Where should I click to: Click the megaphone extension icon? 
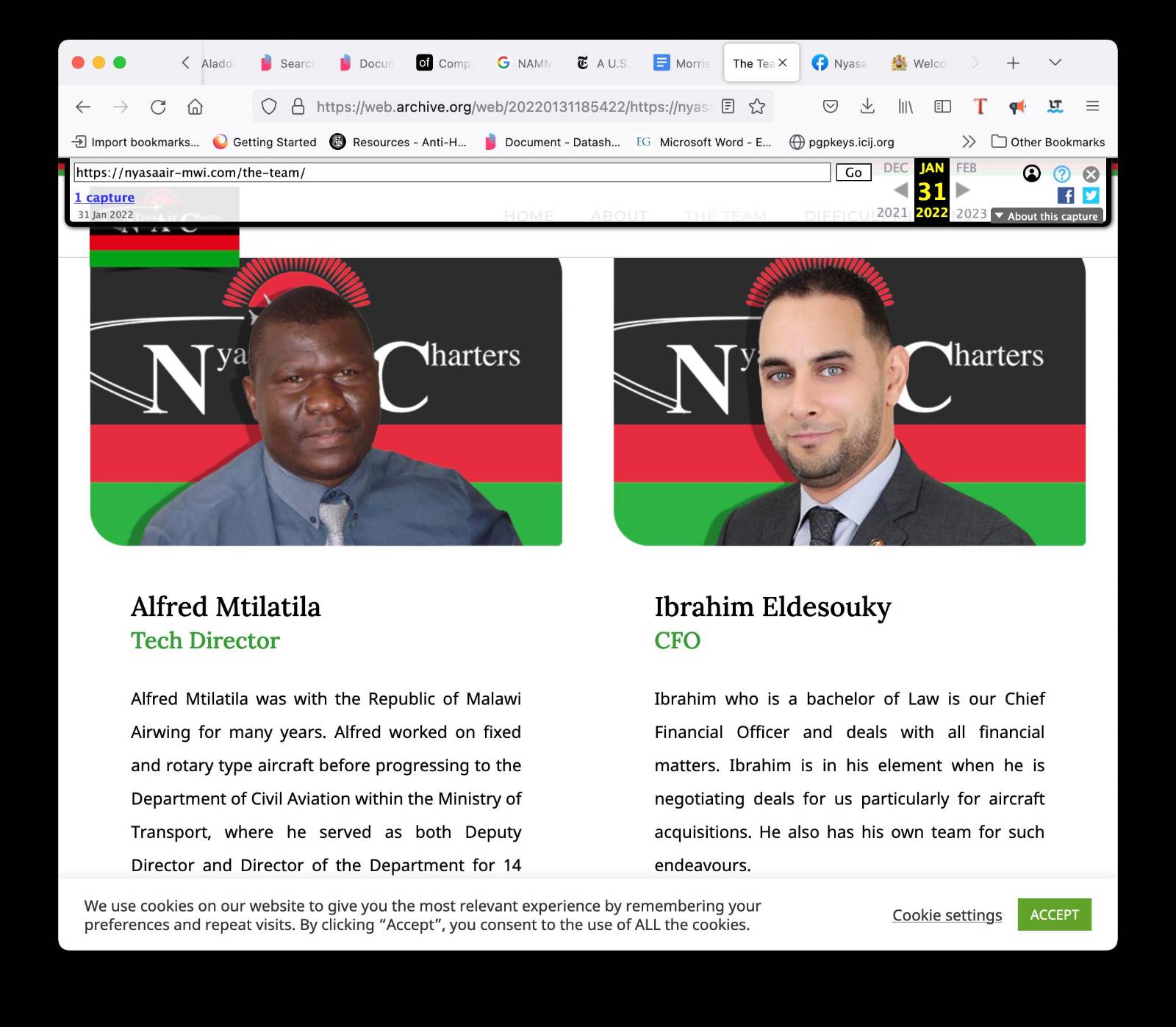pyautogui.click(x=1017, y=107)
